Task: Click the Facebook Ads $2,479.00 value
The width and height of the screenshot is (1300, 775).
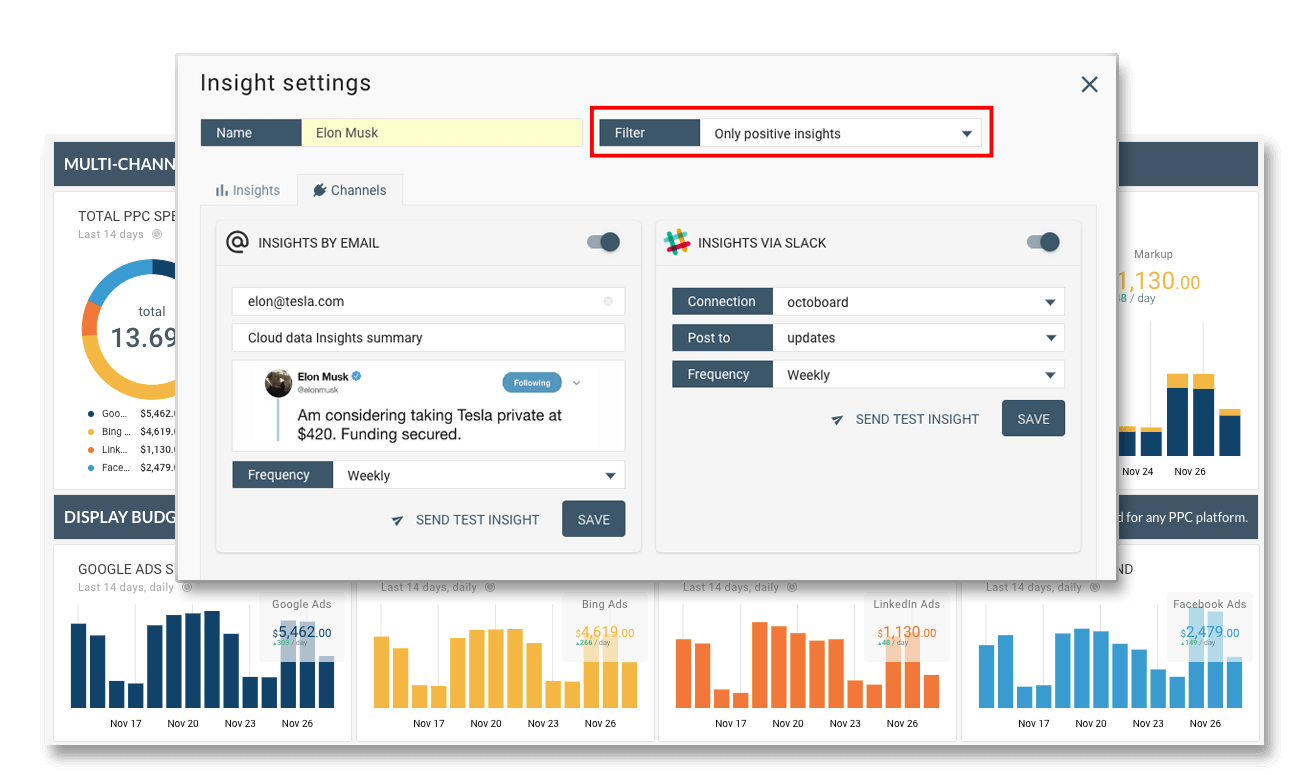Action: [x=1209, y=632]
